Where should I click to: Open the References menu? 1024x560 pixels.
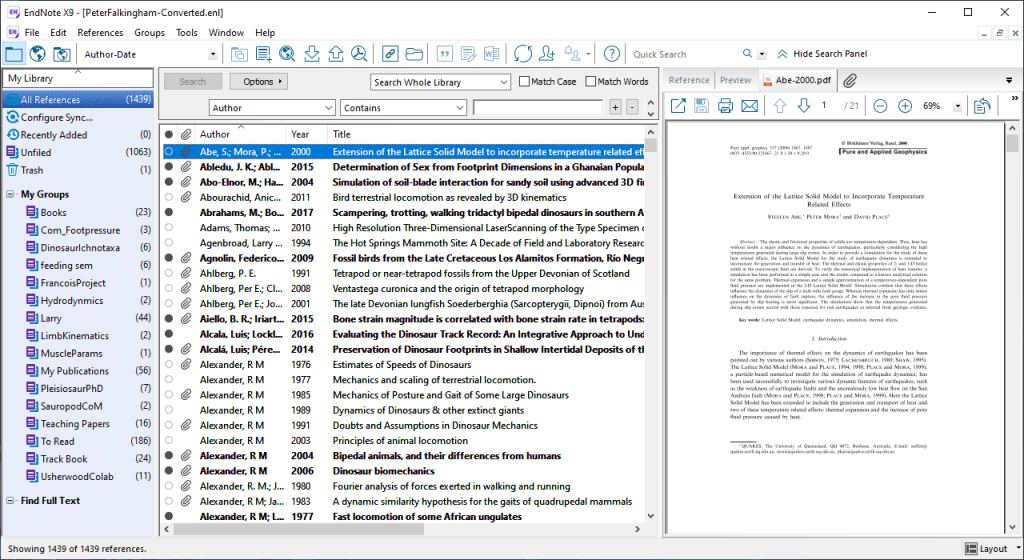click(100, 33)
